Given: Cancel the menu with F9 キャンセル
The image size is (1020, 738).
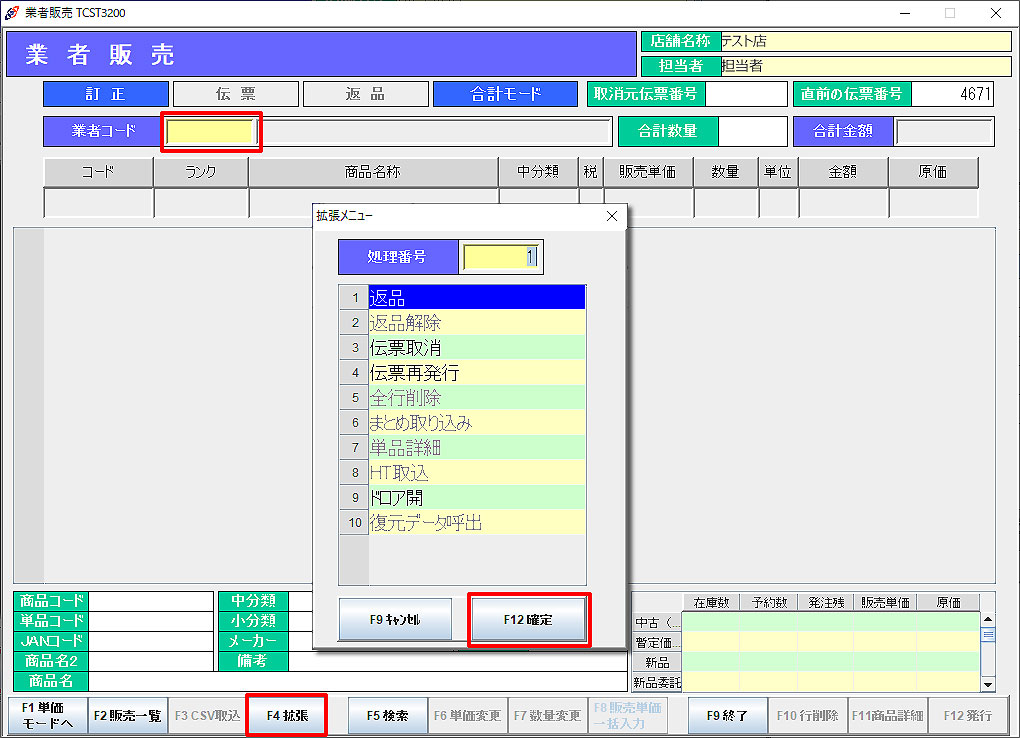Looking at the screenshot, I should click(395, 620).
